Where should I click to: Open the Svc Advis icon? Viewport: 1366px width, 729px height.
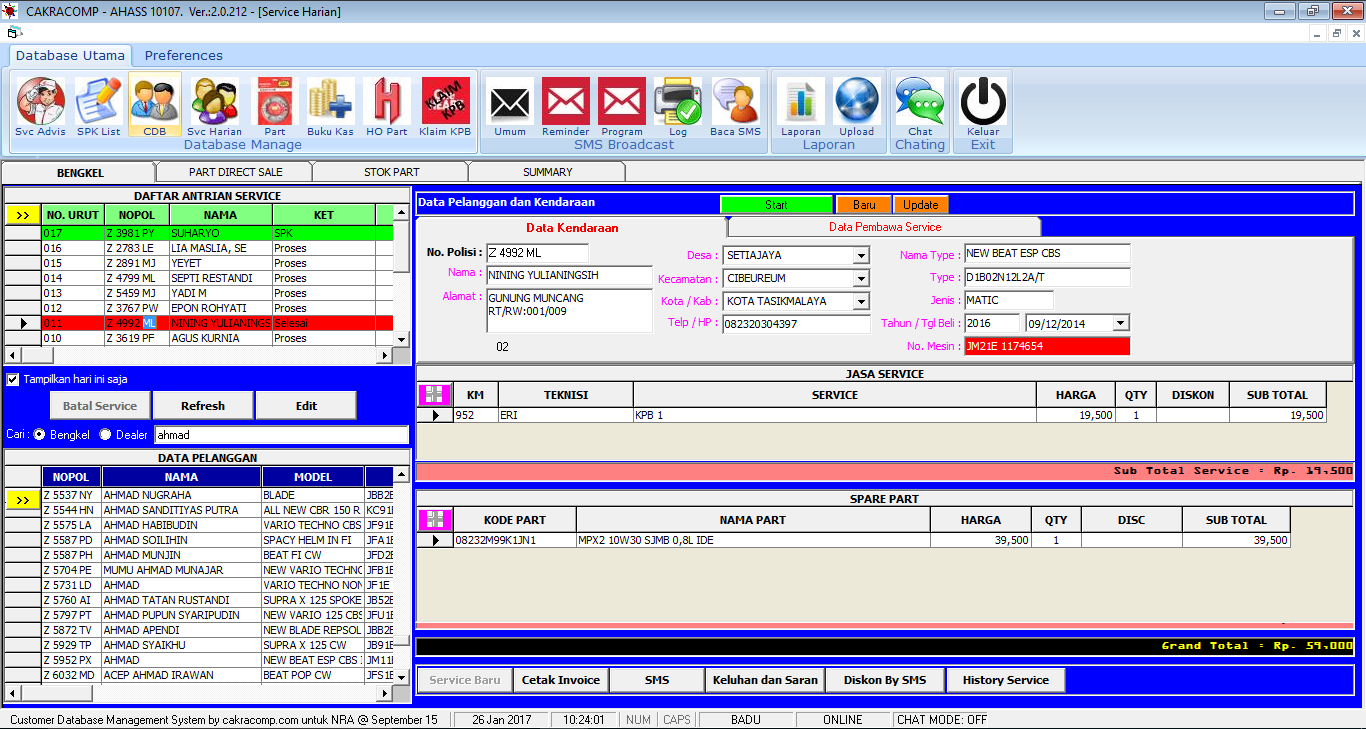point(40,101)
